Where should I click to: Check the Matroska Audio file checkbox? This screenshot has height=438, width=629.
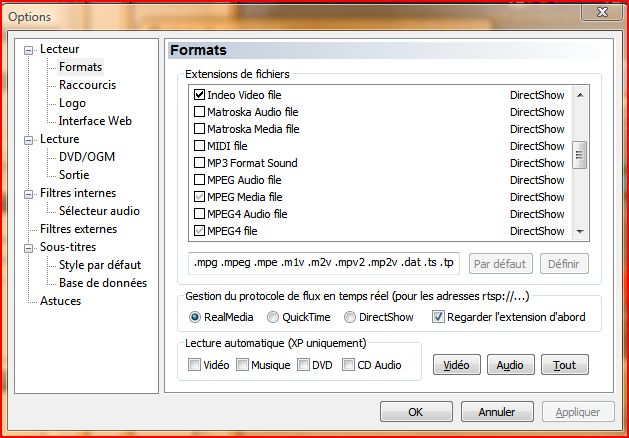199,112
